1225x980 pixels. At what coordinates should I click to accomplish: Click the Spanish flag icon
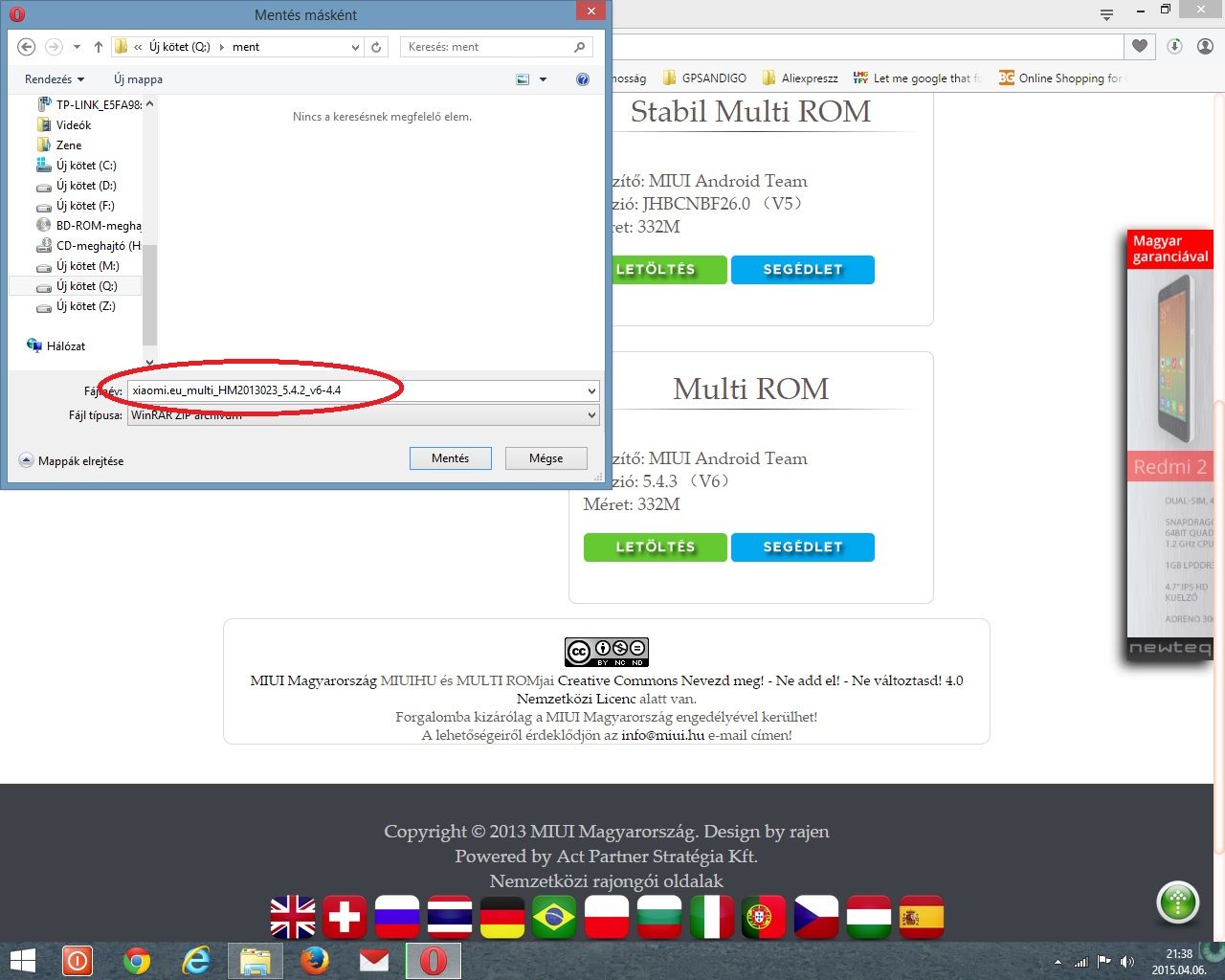pos(921,917)
